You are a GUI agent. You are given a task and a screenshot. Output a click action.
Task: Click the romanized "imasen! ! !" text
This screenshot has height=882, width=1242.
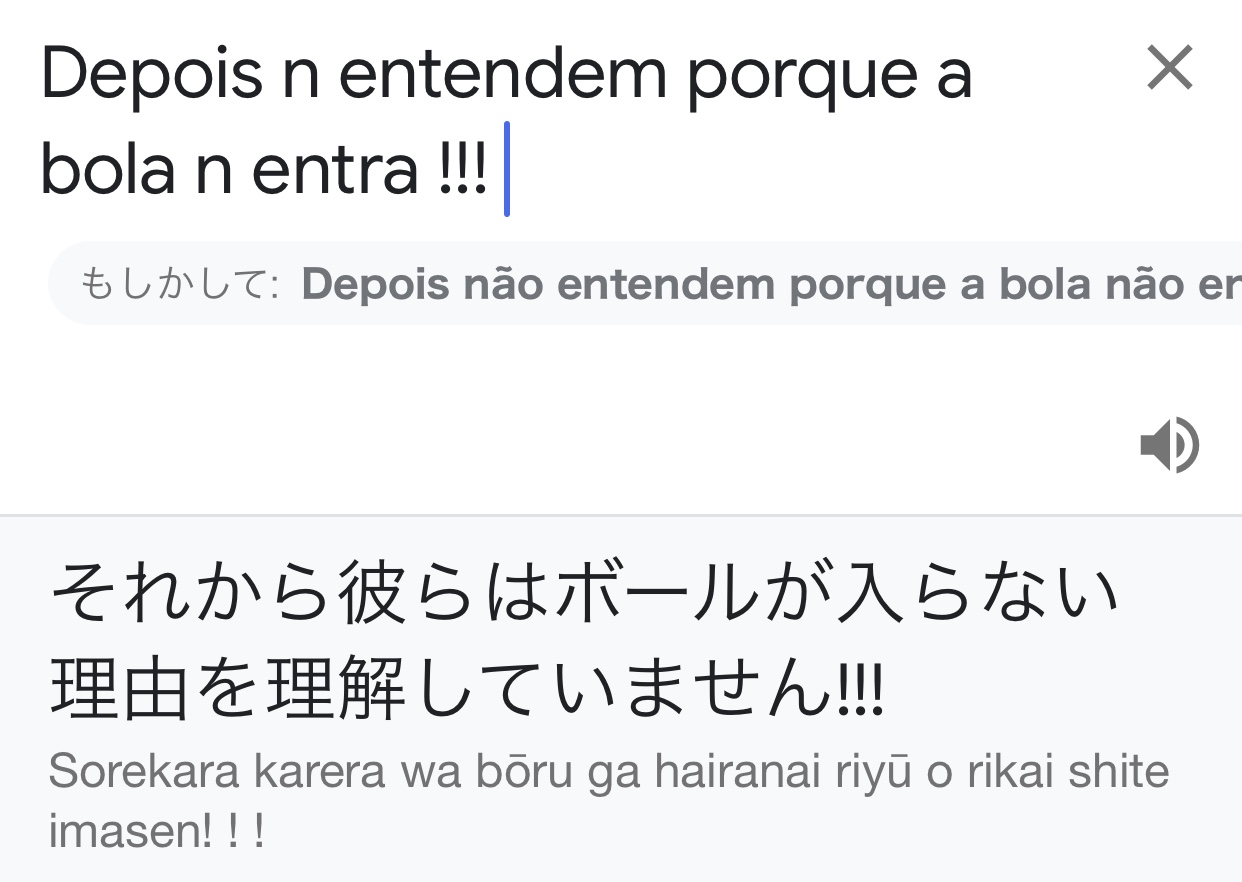click(x=157, y=831)
